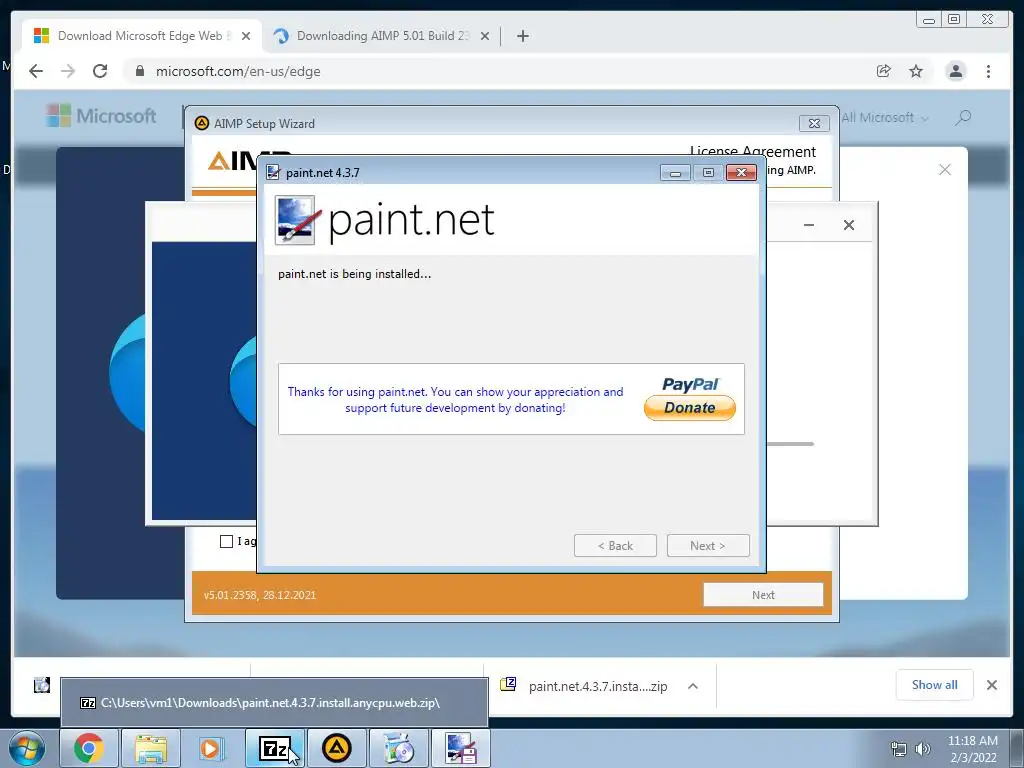Click the search icon on Microsoft site
1024x768 pixels.
coord(963,118)
